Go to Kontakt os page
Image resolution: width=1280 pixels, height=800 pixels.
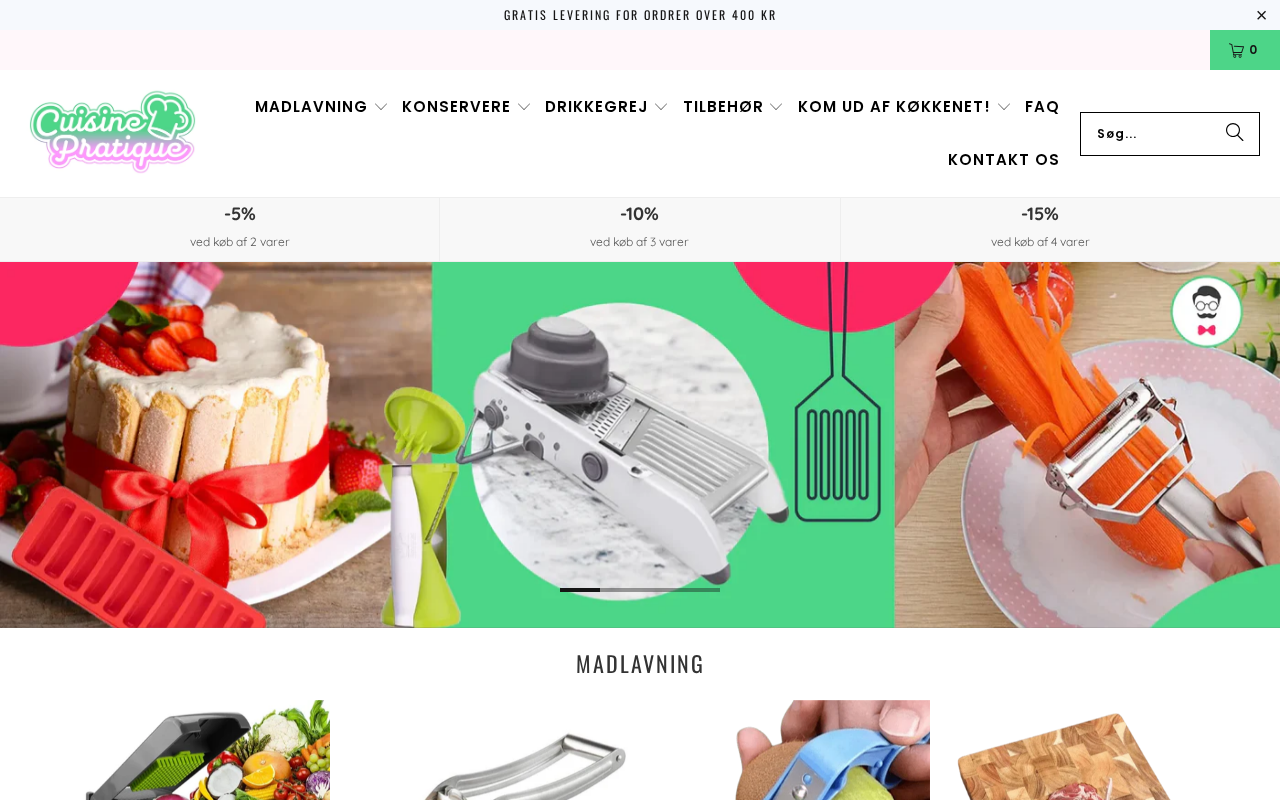tap(1004, 160)
